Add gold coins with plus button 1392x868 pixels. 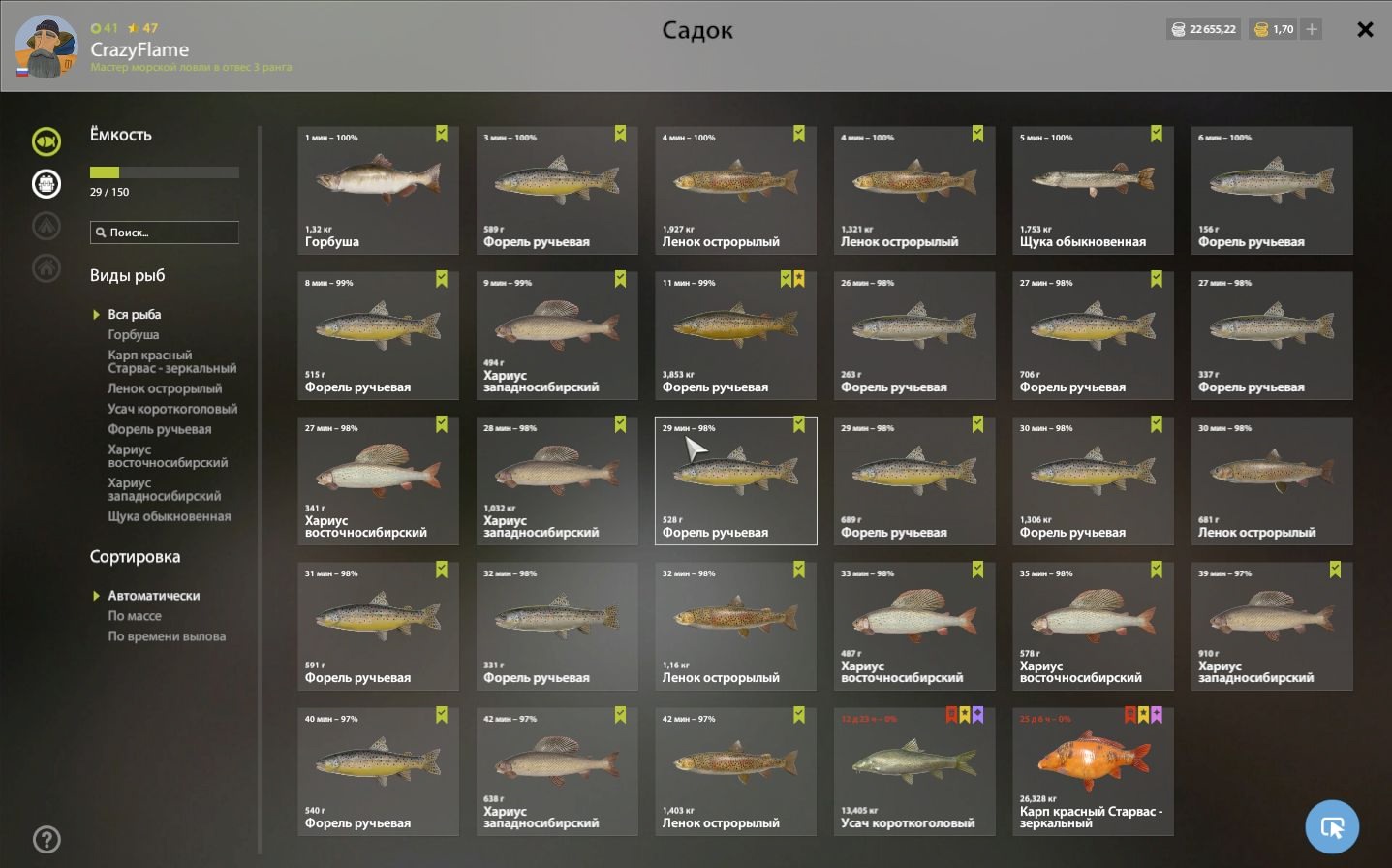point(1312,29)
